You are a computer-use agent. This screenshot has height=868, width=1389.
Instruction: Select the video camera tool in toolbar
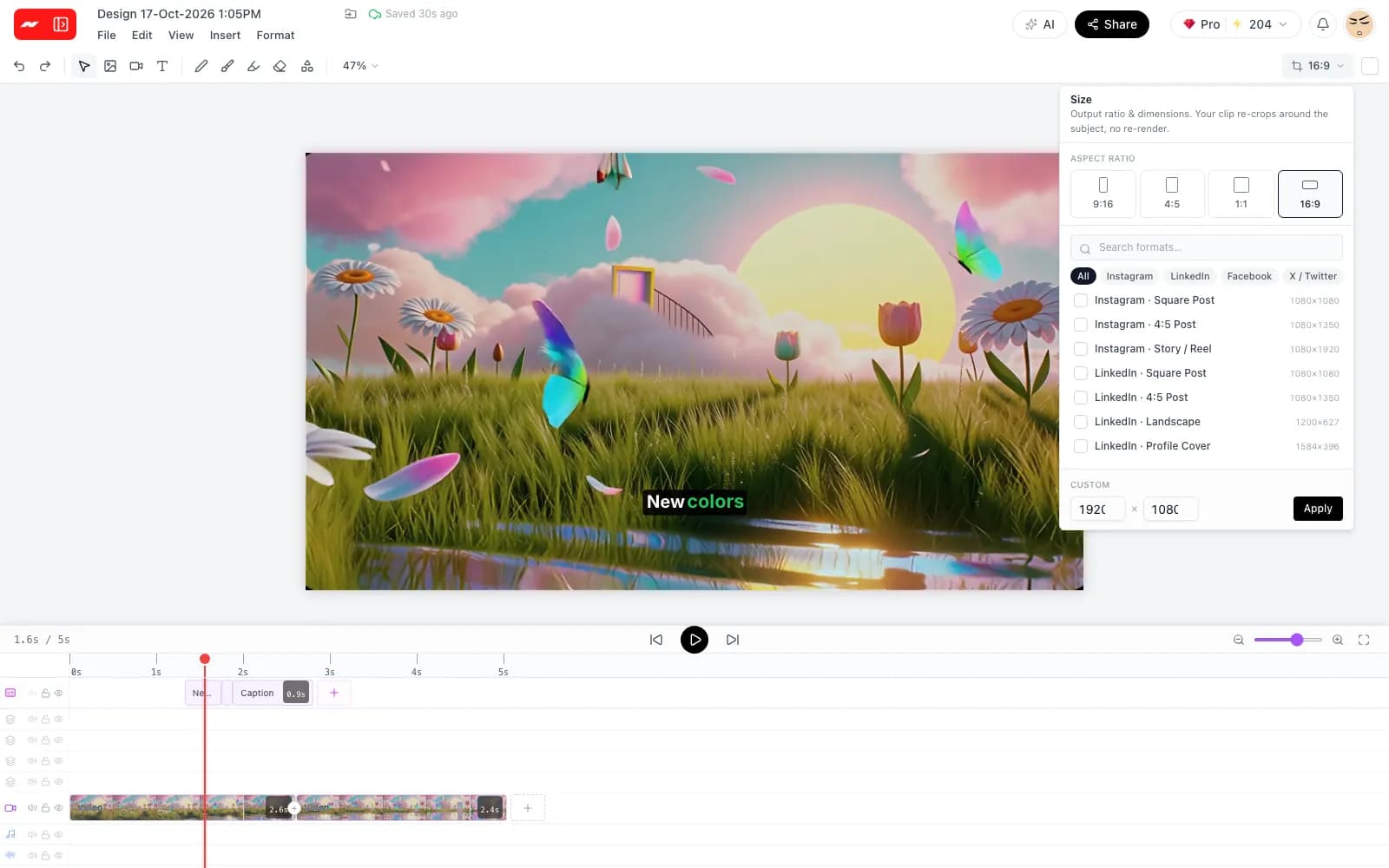tap(136, 66)
